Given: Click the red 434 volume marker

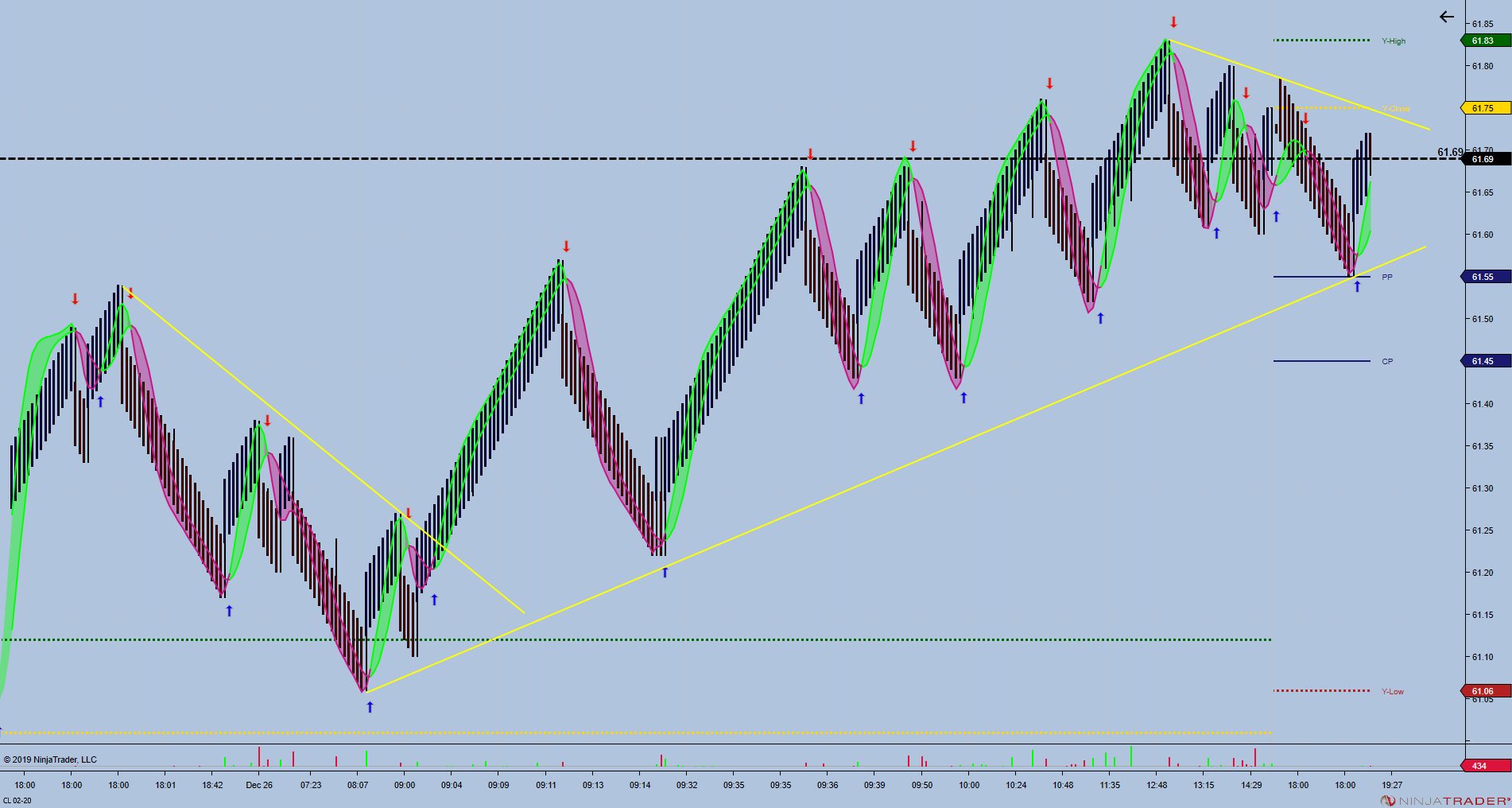Looking at the screenshot, I should pyautogui.click(x=1486, y=766).
